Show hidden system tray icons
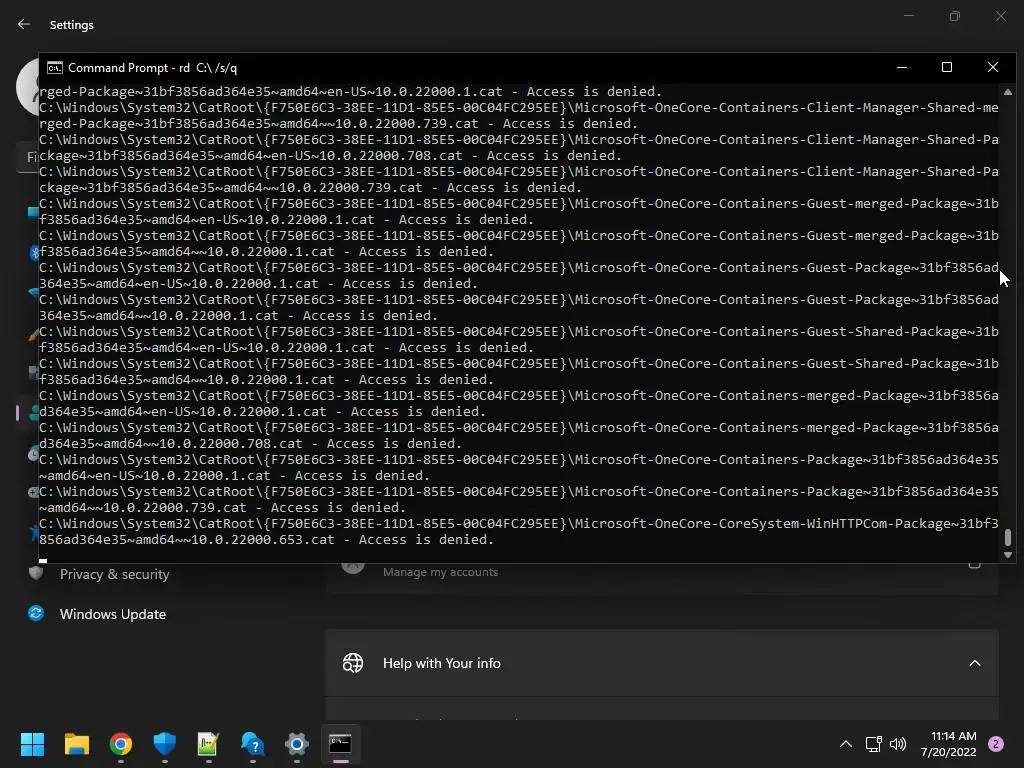This screenshot has height=768, width=1024. [846, 744]
